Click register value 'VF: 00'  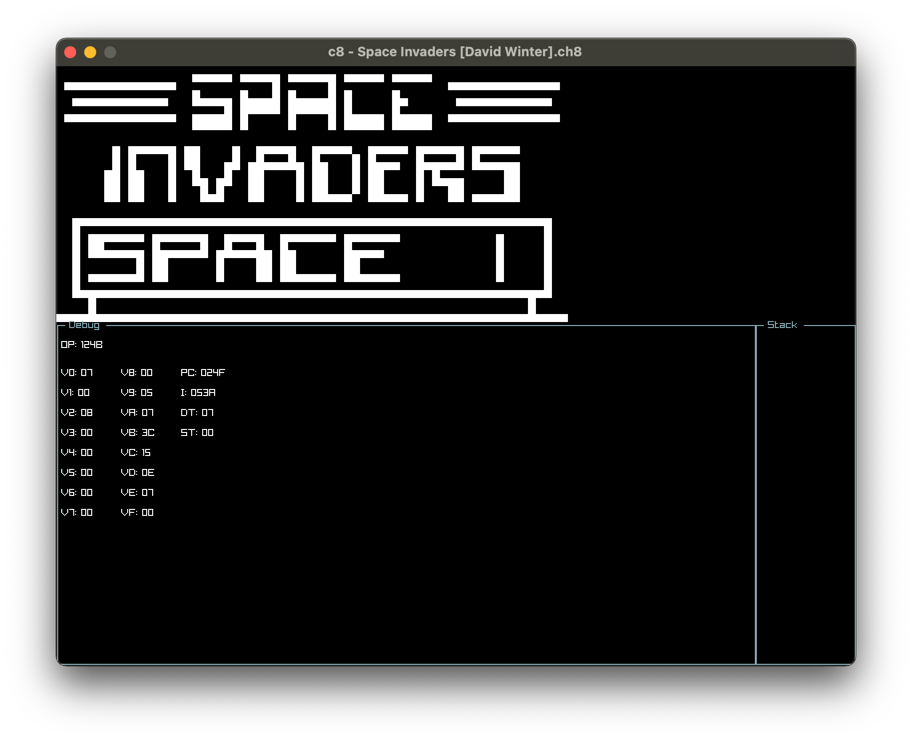click(x=137, y=513)
